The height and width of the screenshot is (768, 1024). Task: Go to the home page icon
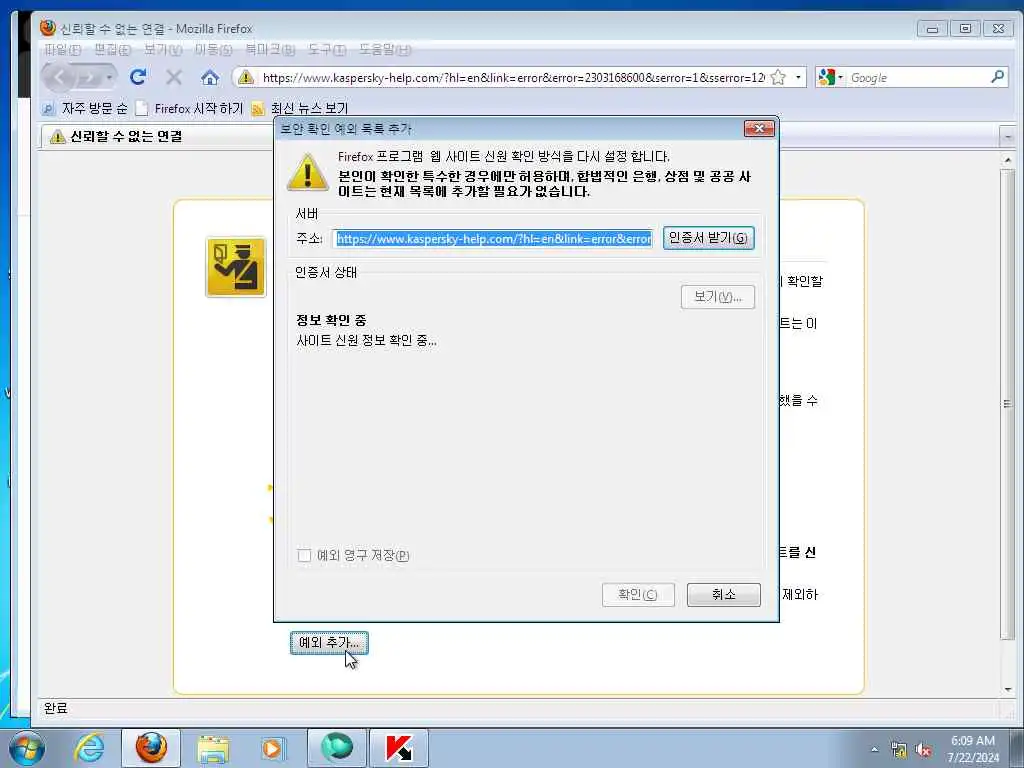[x=210, y=78]
